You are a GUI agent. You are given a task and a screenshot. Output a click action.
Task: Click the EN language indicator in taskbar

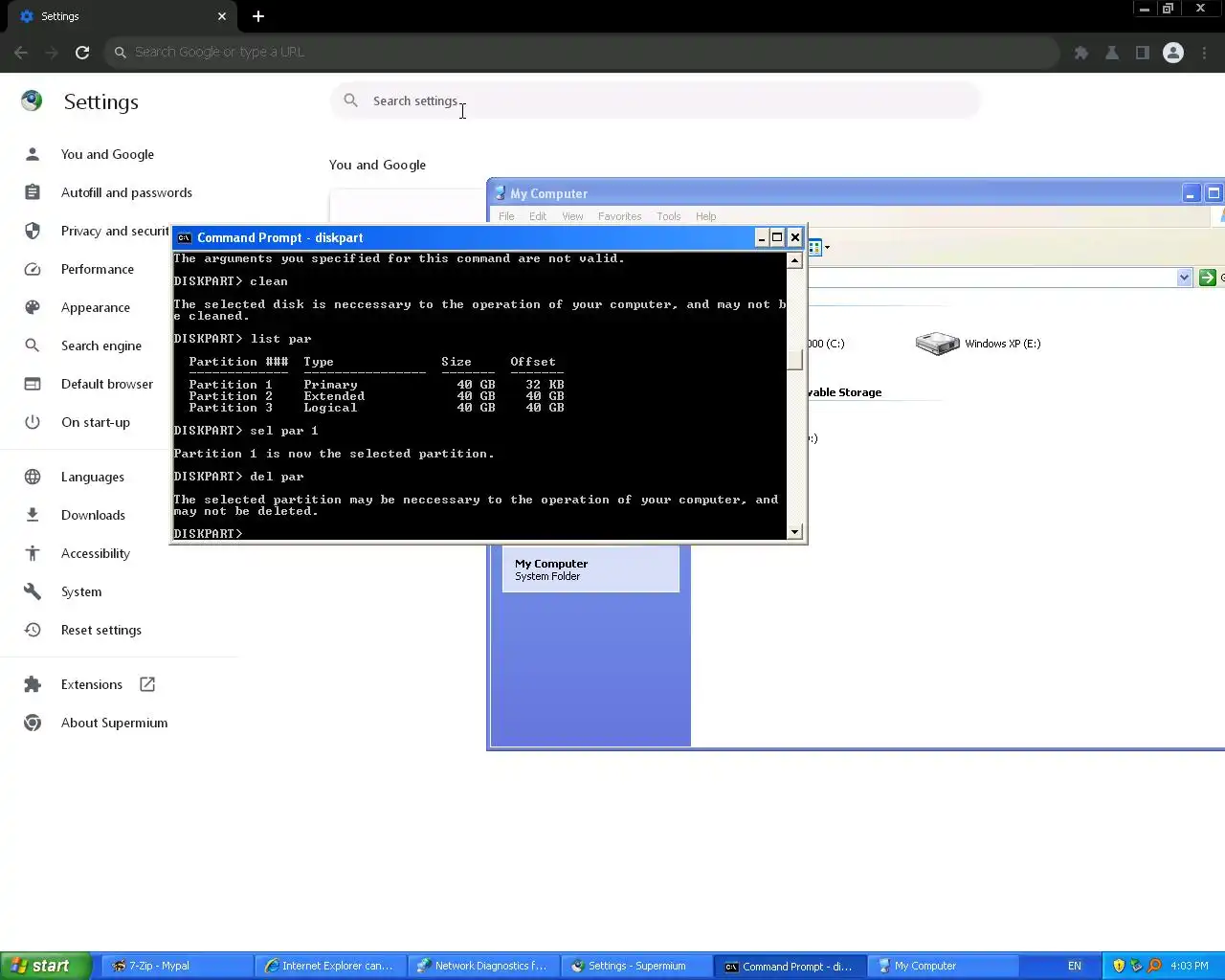[1075, 966]
